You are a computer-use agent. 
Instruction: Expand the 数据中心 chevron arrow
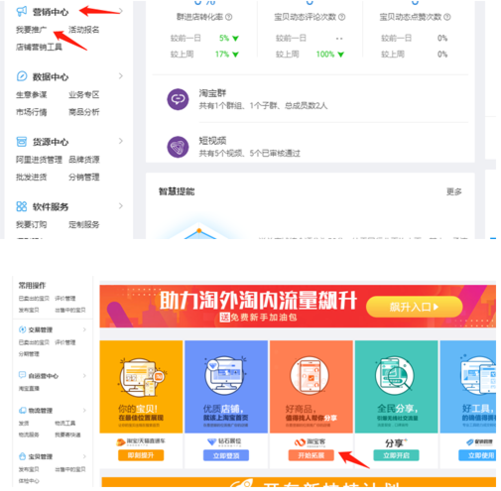click(121, 76)
